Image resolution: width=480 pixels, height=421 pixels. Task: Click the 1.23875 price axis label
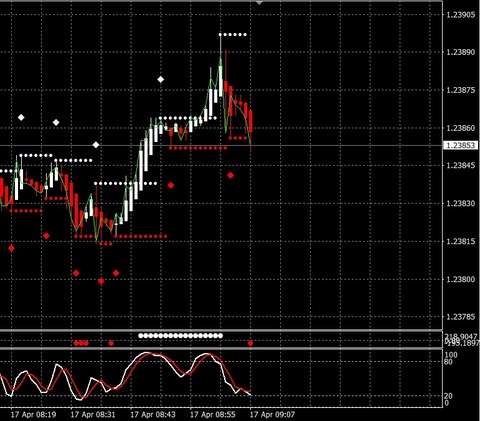pyautogui.click(x=461, y=90)
